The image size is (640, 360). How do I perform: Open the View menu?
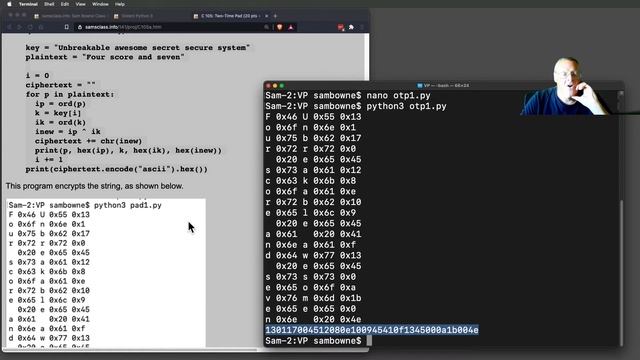tap(80, 4)
